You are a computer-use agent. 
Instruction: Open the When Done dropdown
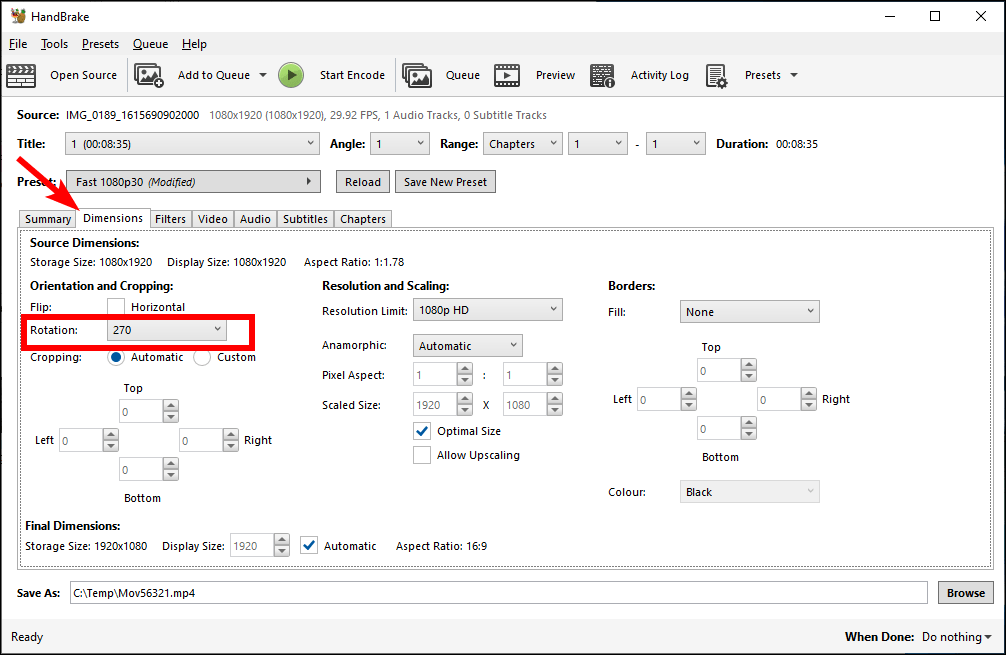[x=957, y=637]
